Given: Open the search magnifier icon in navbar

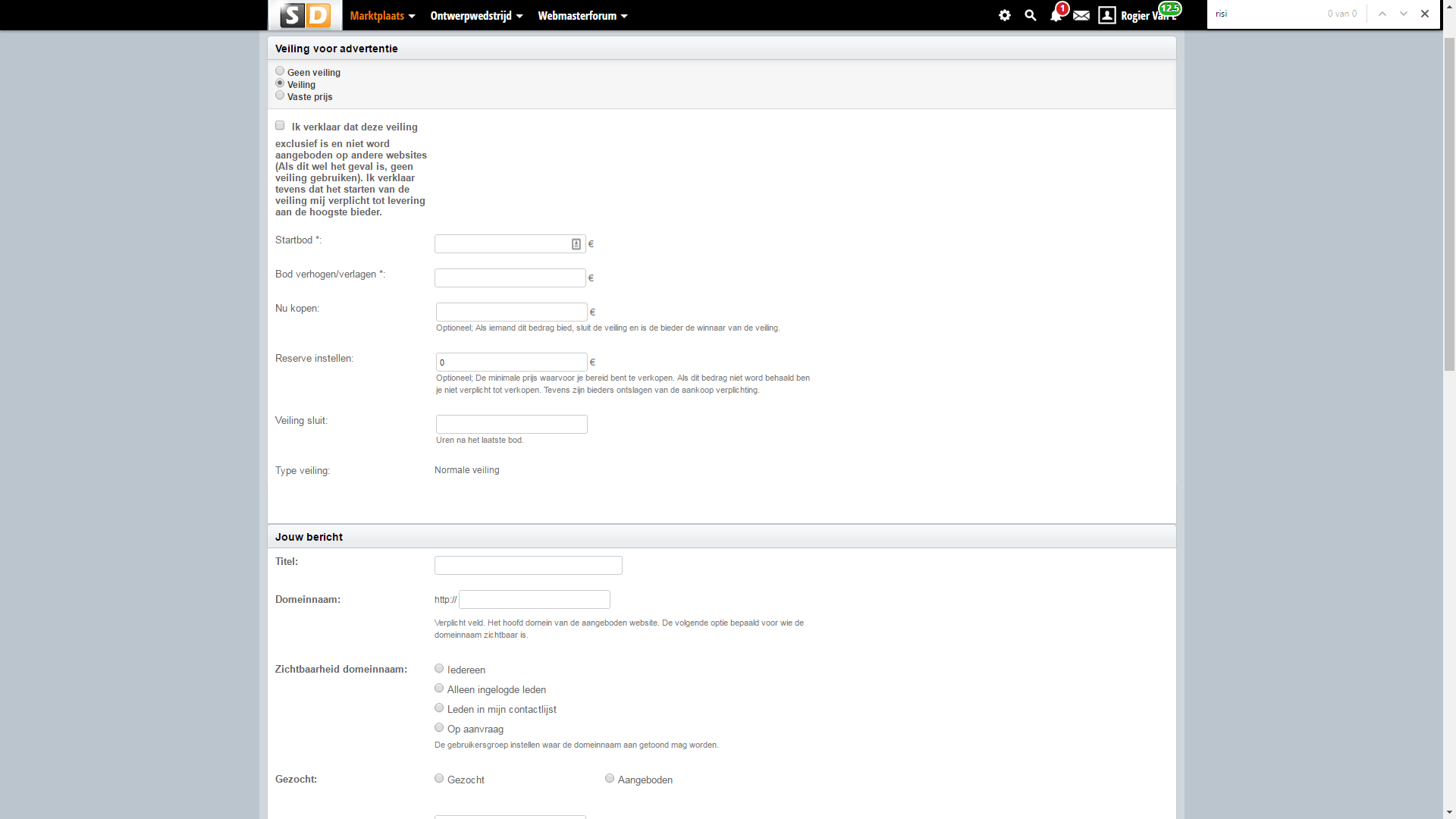Looking at the screenshot, I should [x=1030, y=15].
